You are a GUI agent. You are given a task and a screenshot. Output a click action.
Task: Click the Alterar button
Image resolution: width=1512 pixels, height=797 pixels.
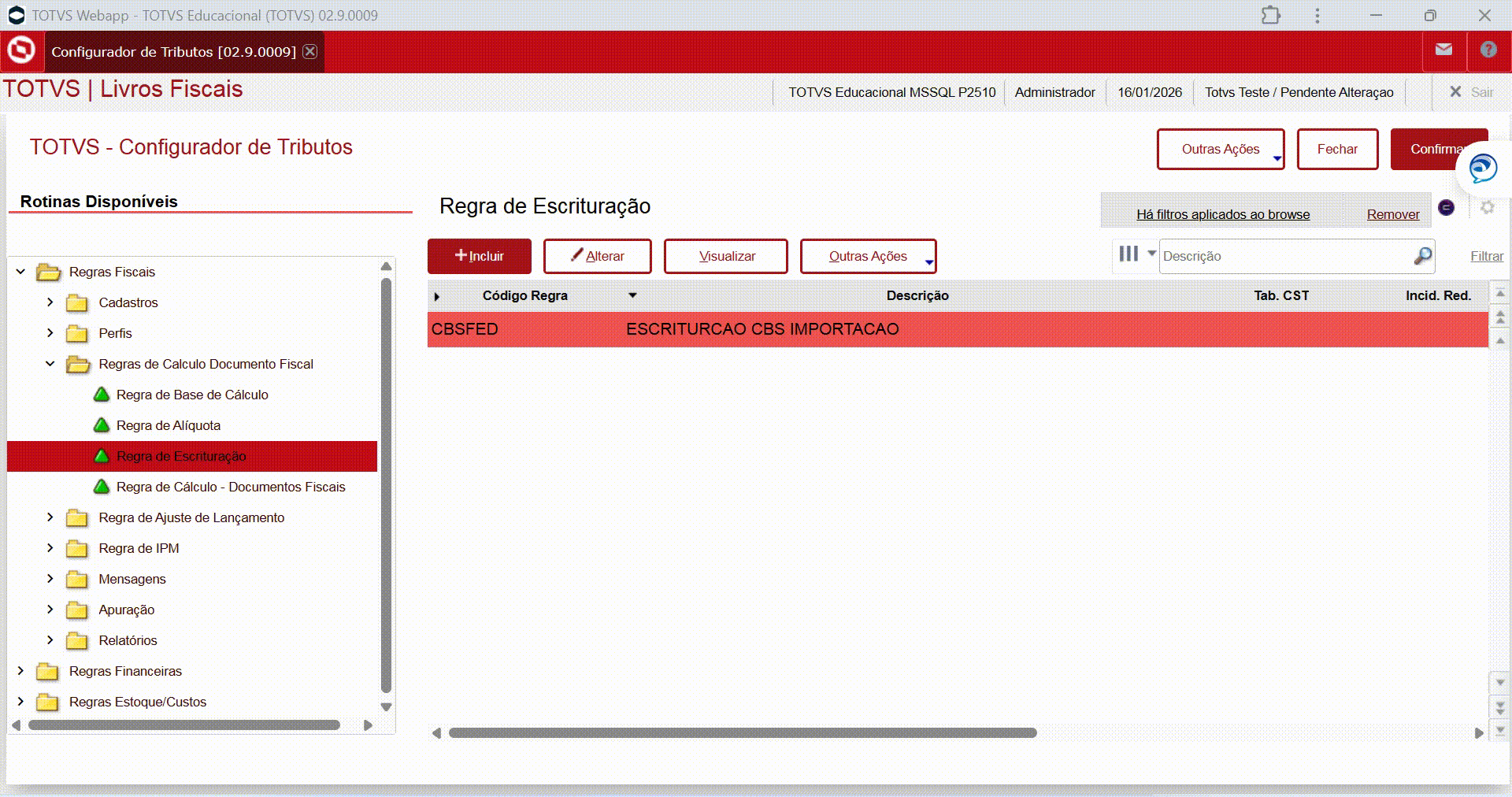tap(598, 256)
